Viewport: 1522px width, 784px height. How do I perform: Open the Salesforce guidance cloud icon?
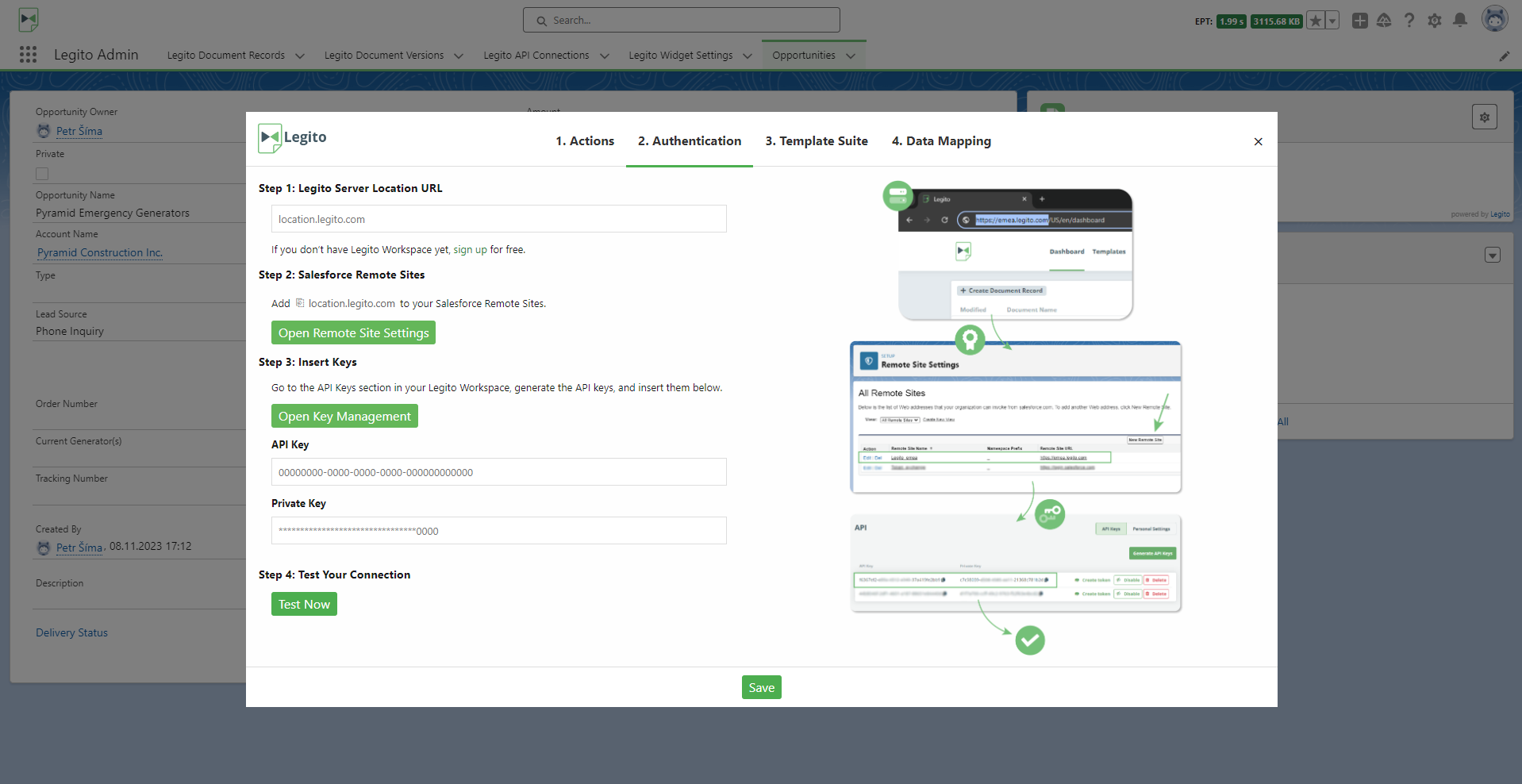[1384, 21]
